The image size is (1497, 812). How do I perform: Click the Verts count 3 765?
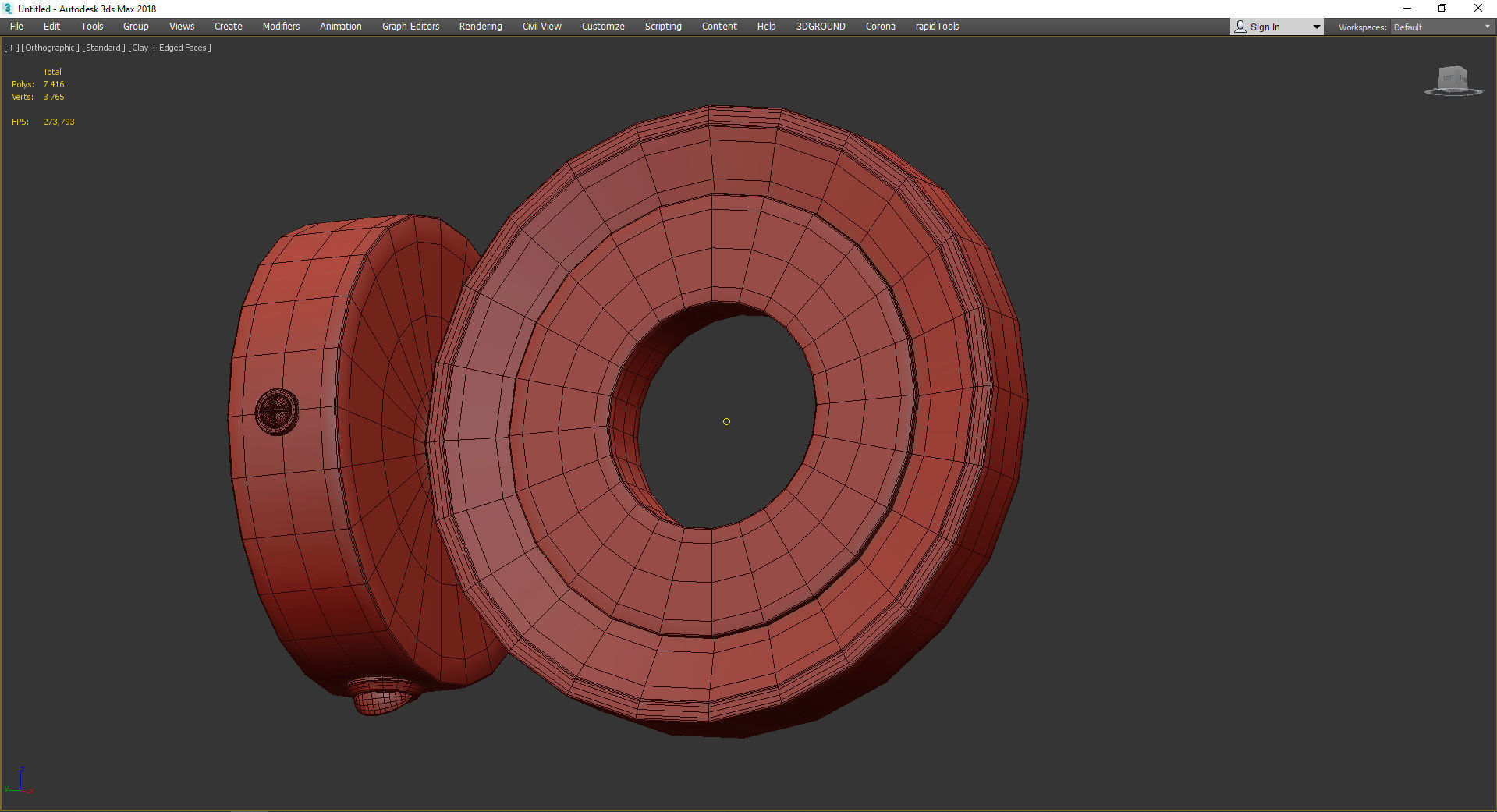point(54,97)
